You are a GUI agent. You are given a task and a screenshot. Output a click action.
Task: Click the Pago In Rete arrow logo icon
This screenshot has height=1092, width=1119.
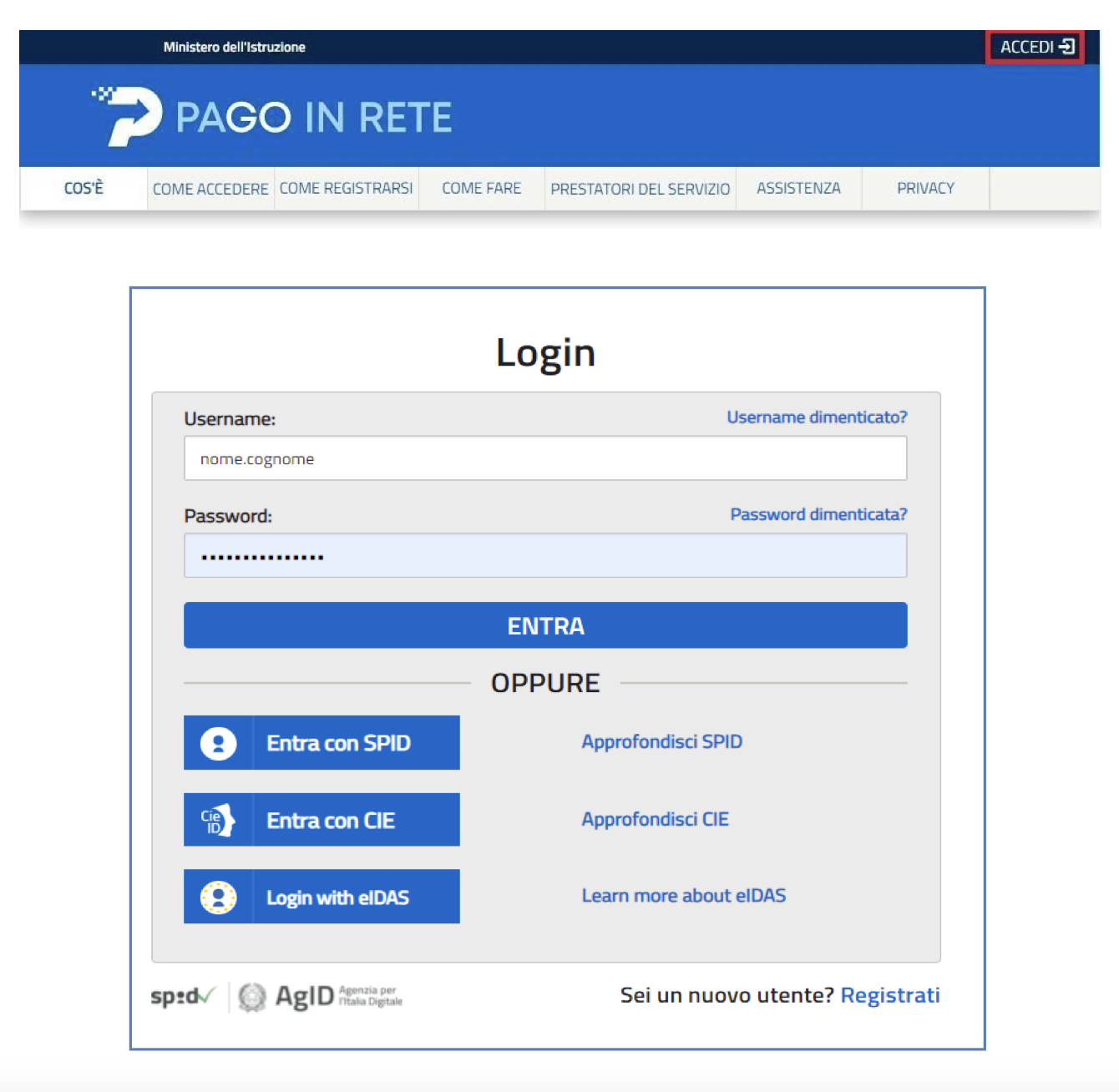click(x=127, y=116)
